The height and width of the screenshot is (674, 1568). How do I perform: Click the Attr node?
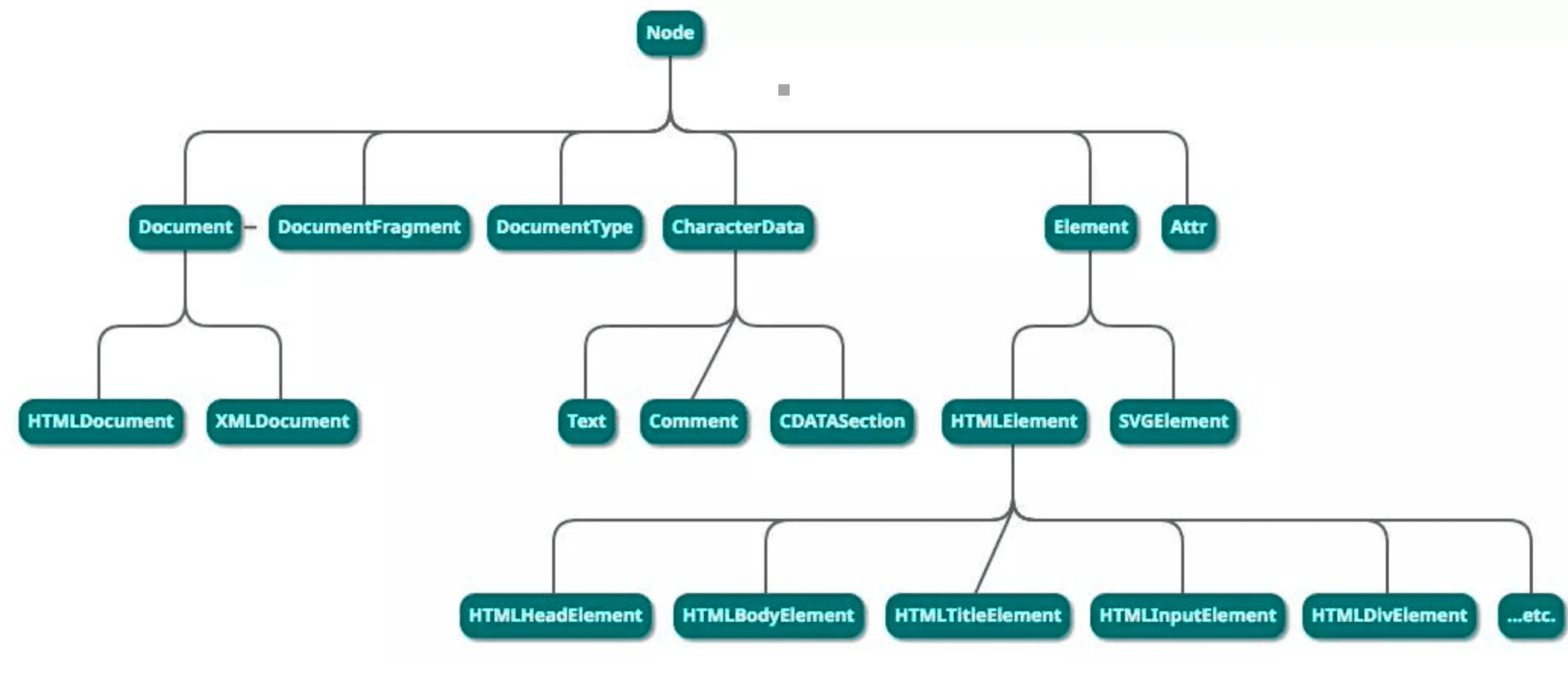pyautogui.click(x=1187, y=227)
